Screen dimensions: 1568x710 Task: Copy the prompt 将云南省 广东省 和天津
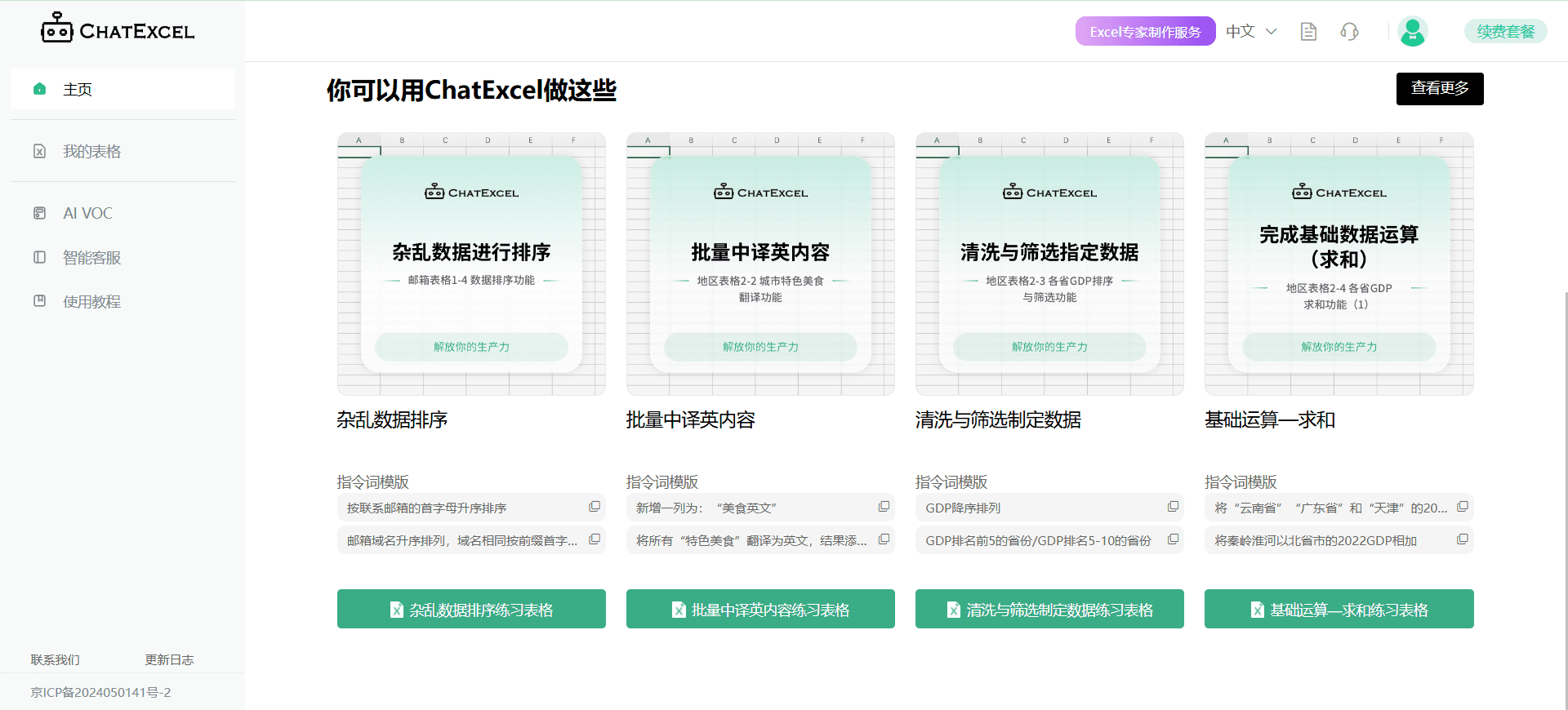1463,507
